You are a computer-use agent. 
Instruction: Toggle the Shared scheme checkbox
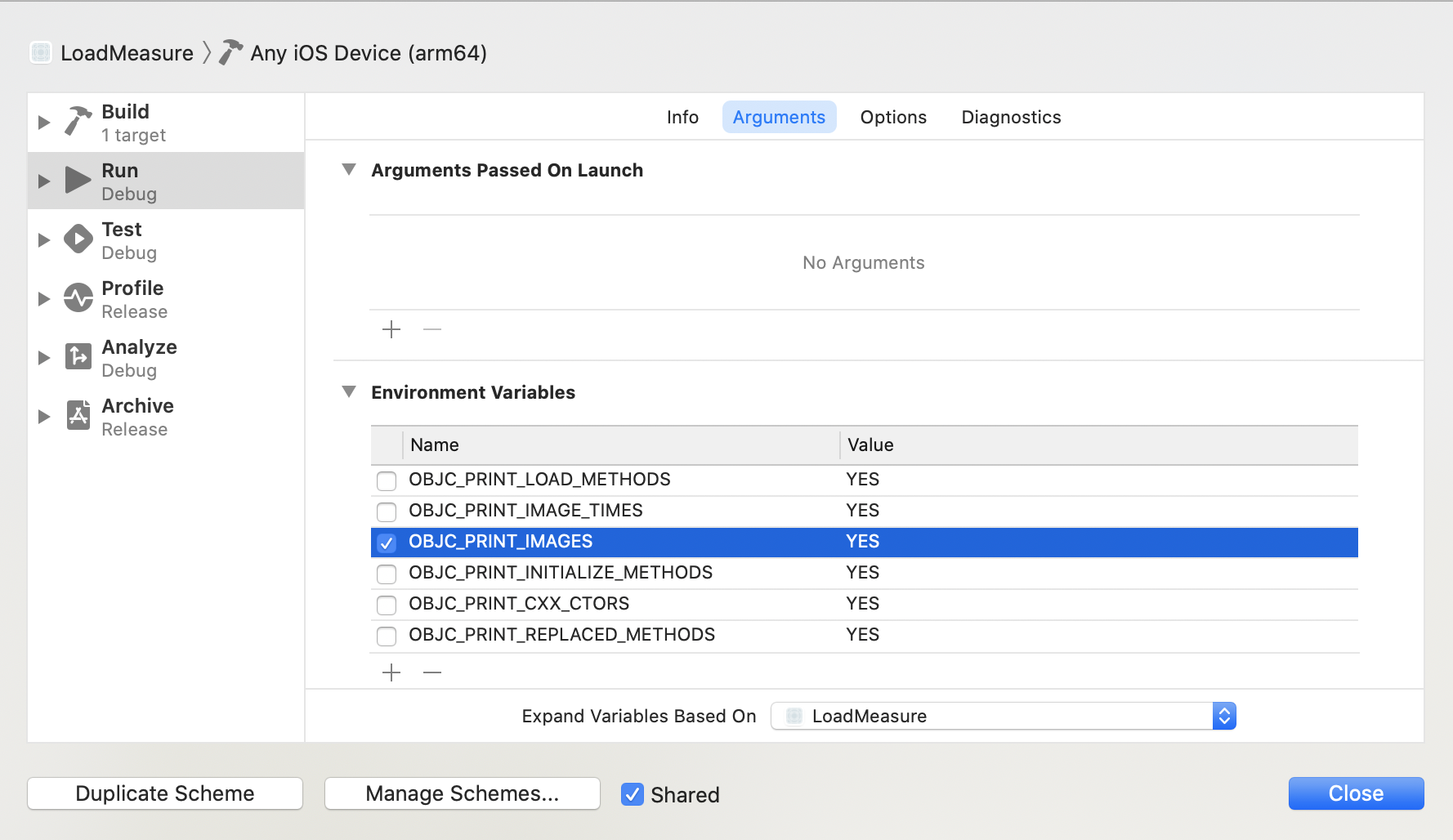pos(633,794)
